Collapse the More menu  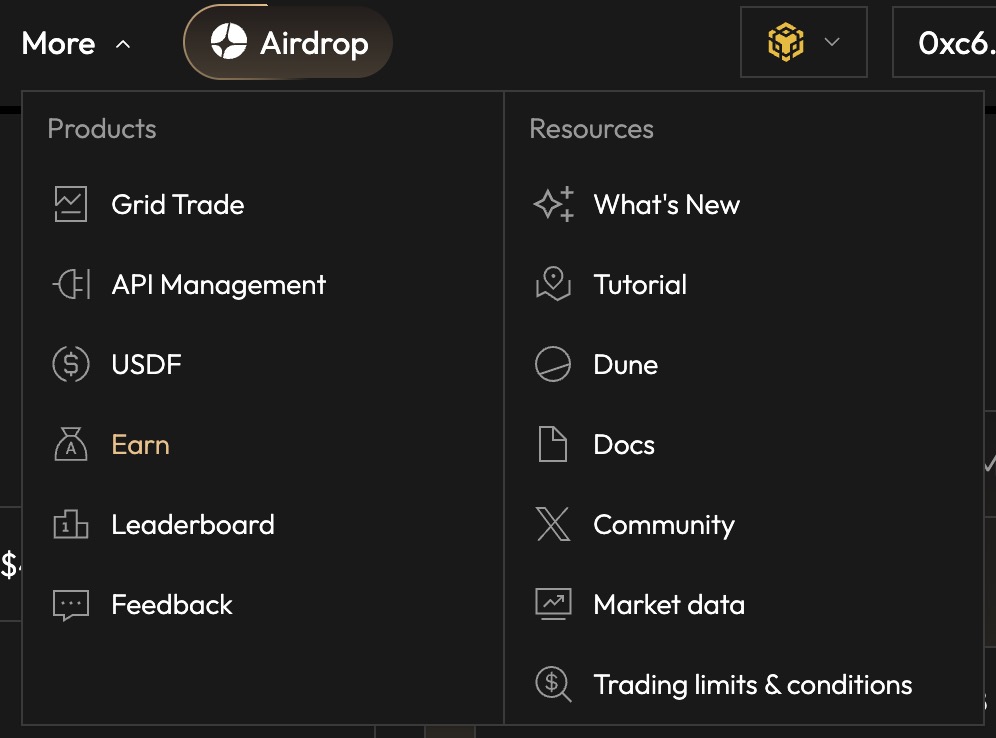[76, 44]
